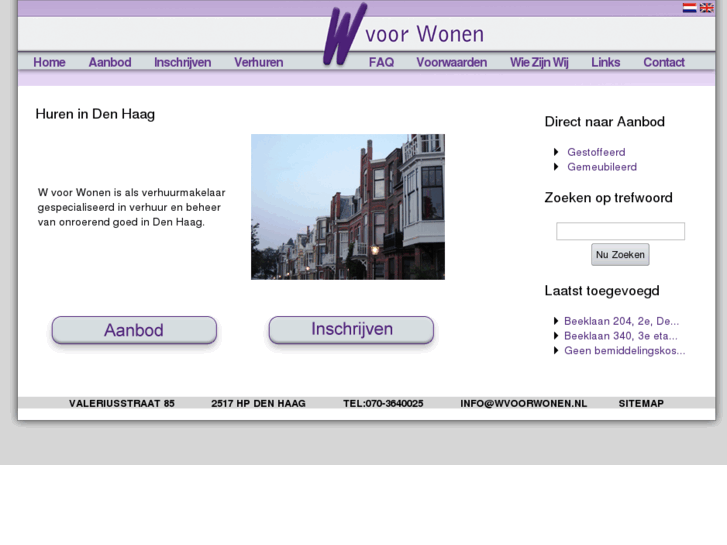Open the Gestoffeerd listings link
The width and height of the screenshot is (727, 545).
coord(596,152)
